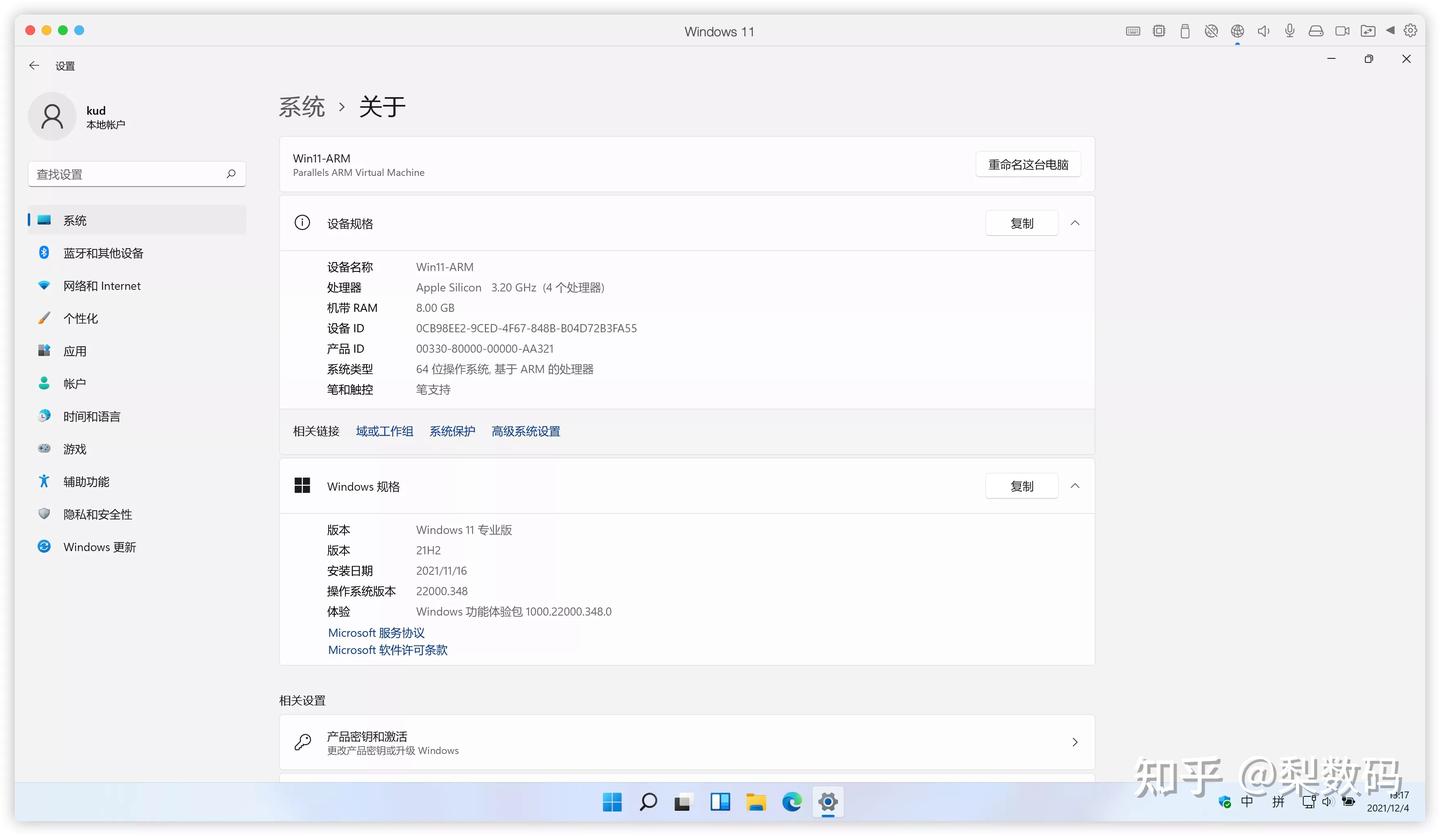1440x836 pixels.
Task: Collapse the Windows 规格 section
Action: (x=1074, y=486)
